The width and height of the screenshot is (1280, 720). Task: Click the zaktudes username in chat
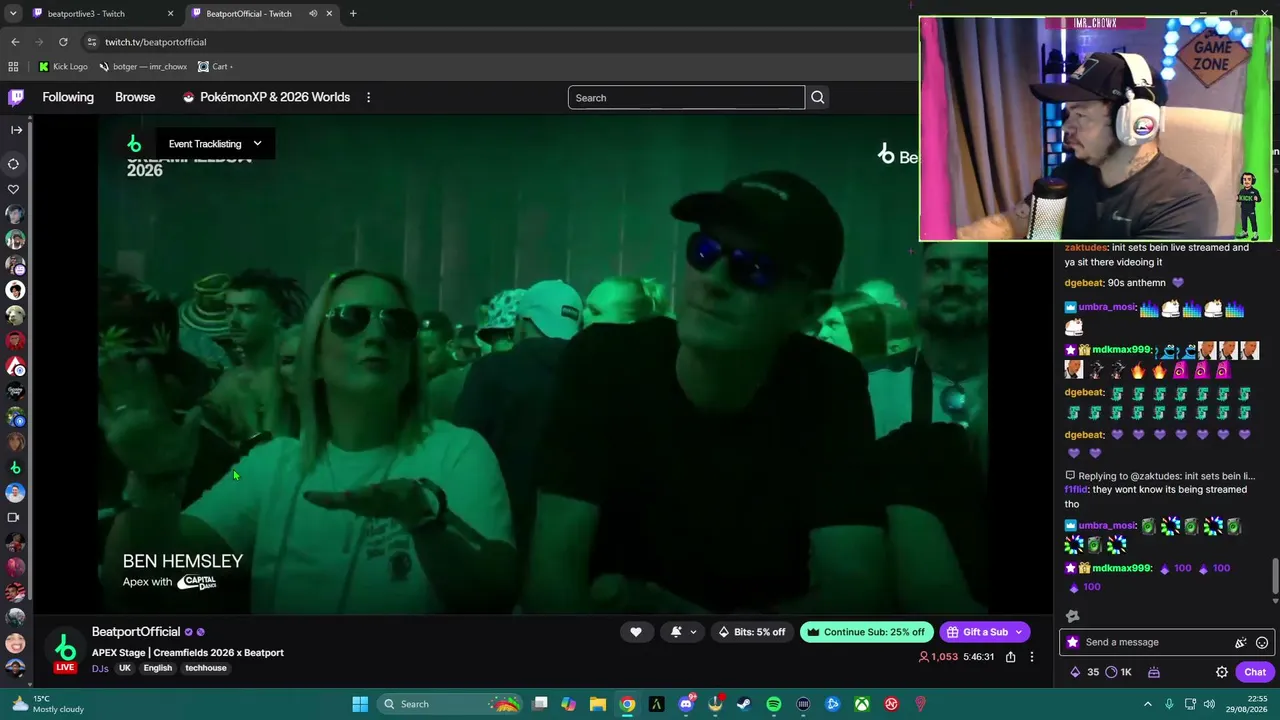pyautogui.click(x=1086, y=247)
